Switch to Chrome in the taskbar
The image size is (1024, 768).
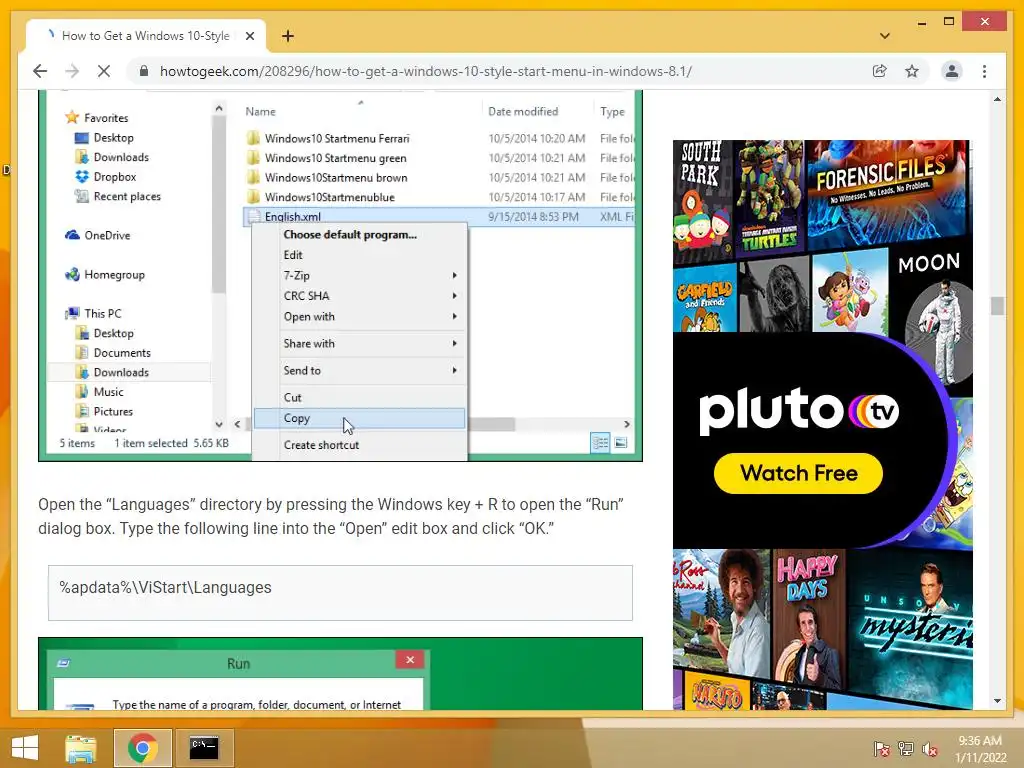tap(143, 748)
